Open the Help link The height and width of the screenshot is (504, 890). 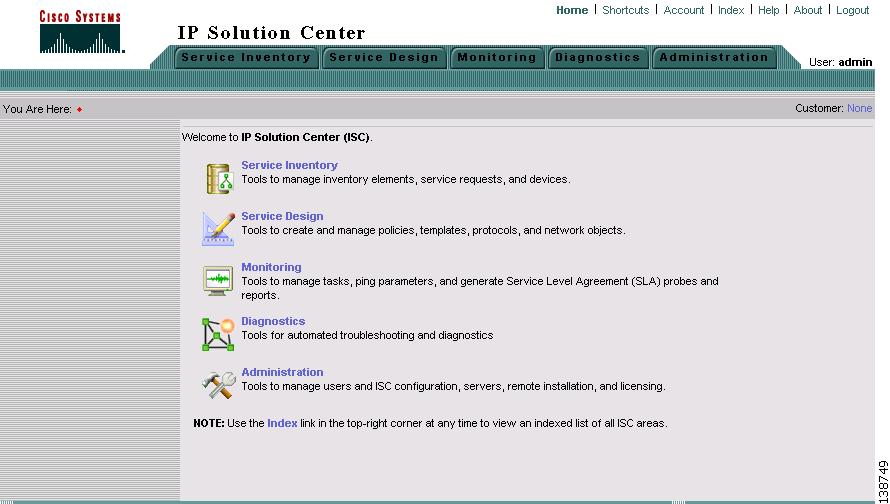pos(769,10)
